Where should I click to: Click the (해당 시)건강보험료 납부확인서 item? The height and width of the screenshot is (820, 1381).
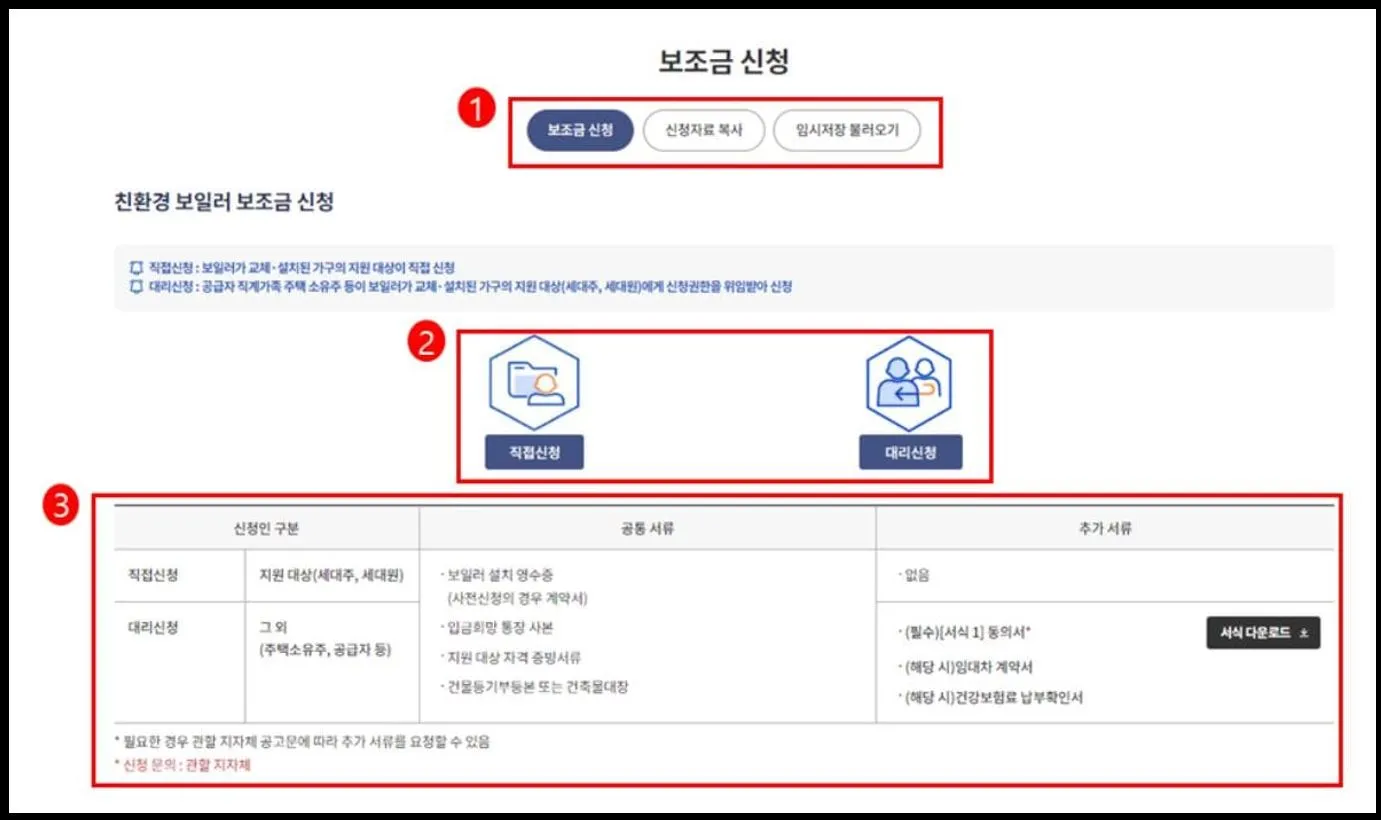tap(990, 698)
